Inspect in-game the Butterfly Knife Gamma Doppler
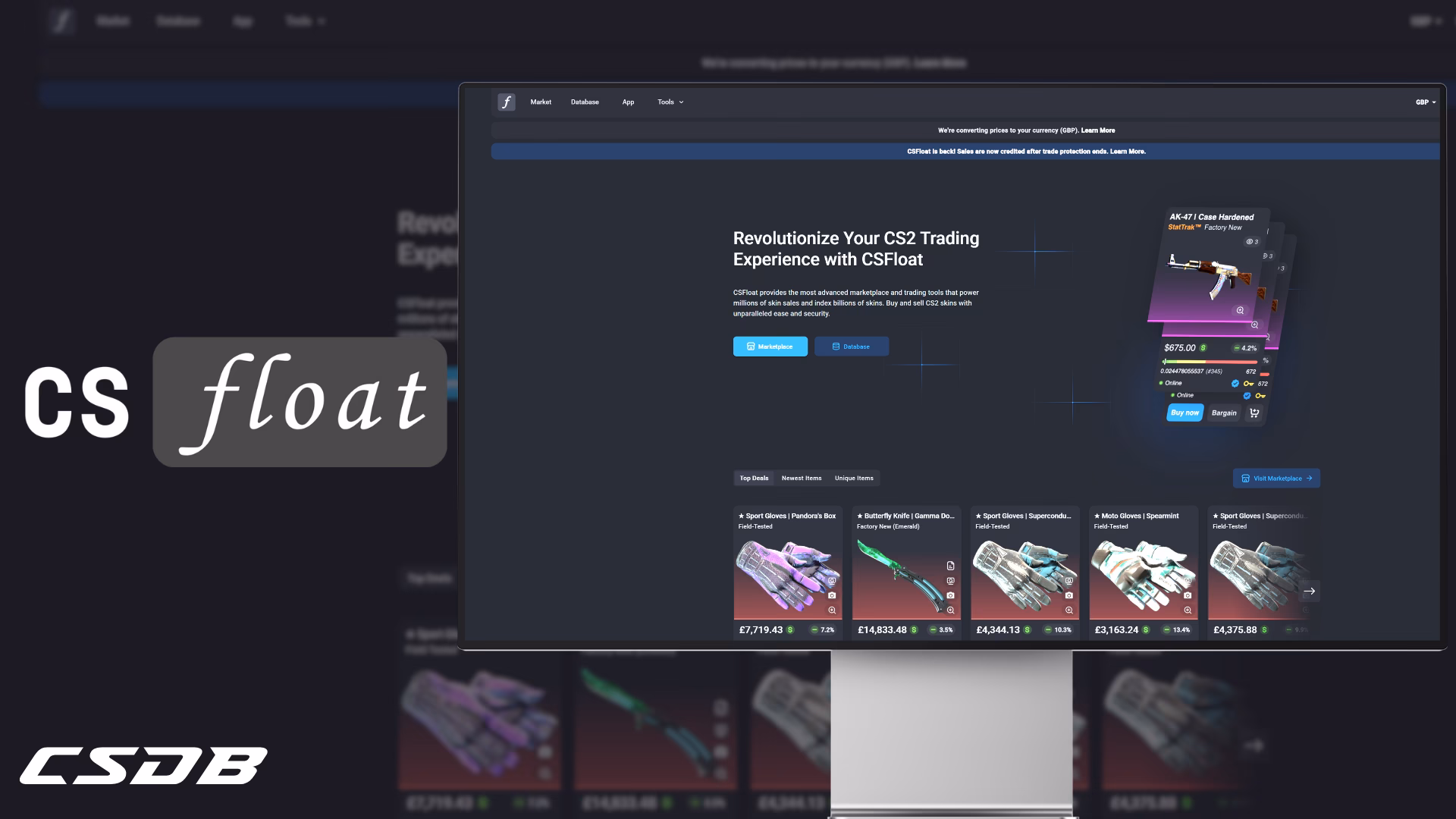The height and width of the screenshot is (819, 1456). pos(950,581)
